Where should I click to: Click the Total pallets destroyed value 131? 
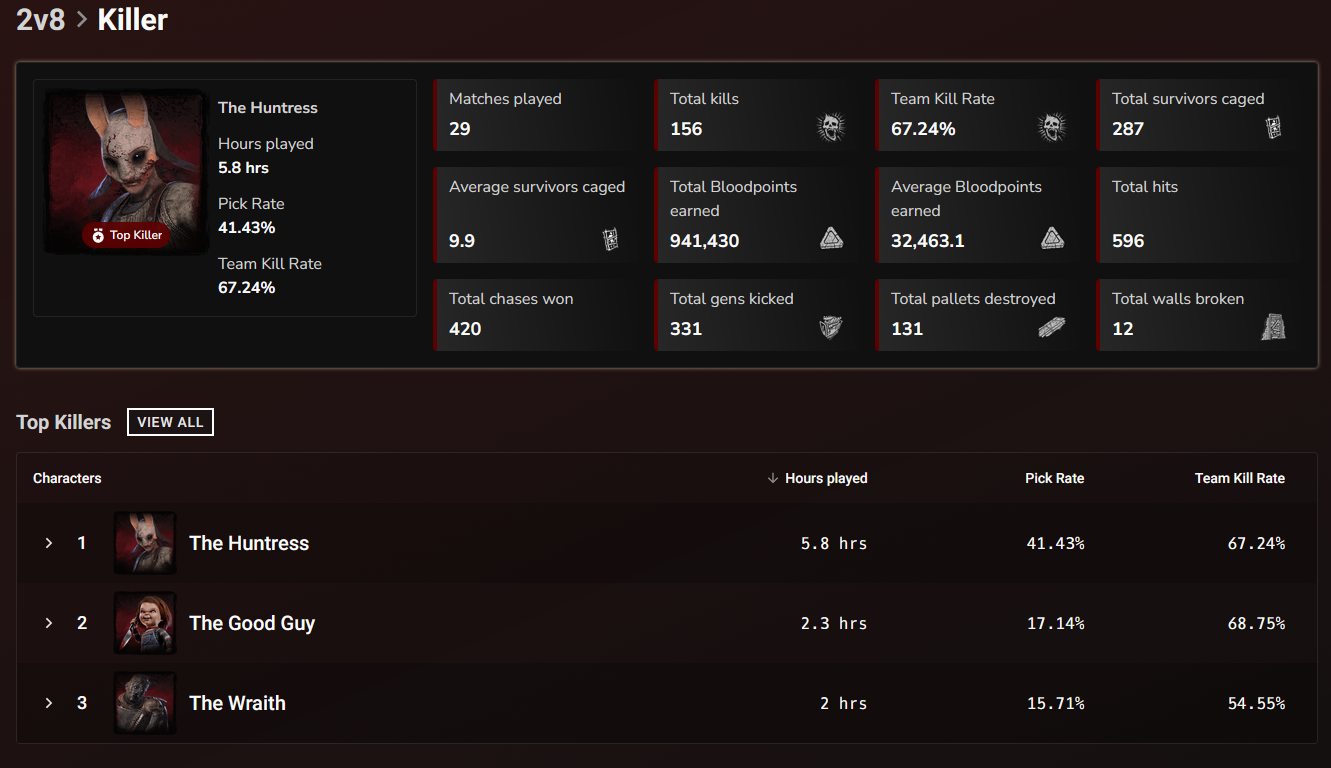pos(907,329)
